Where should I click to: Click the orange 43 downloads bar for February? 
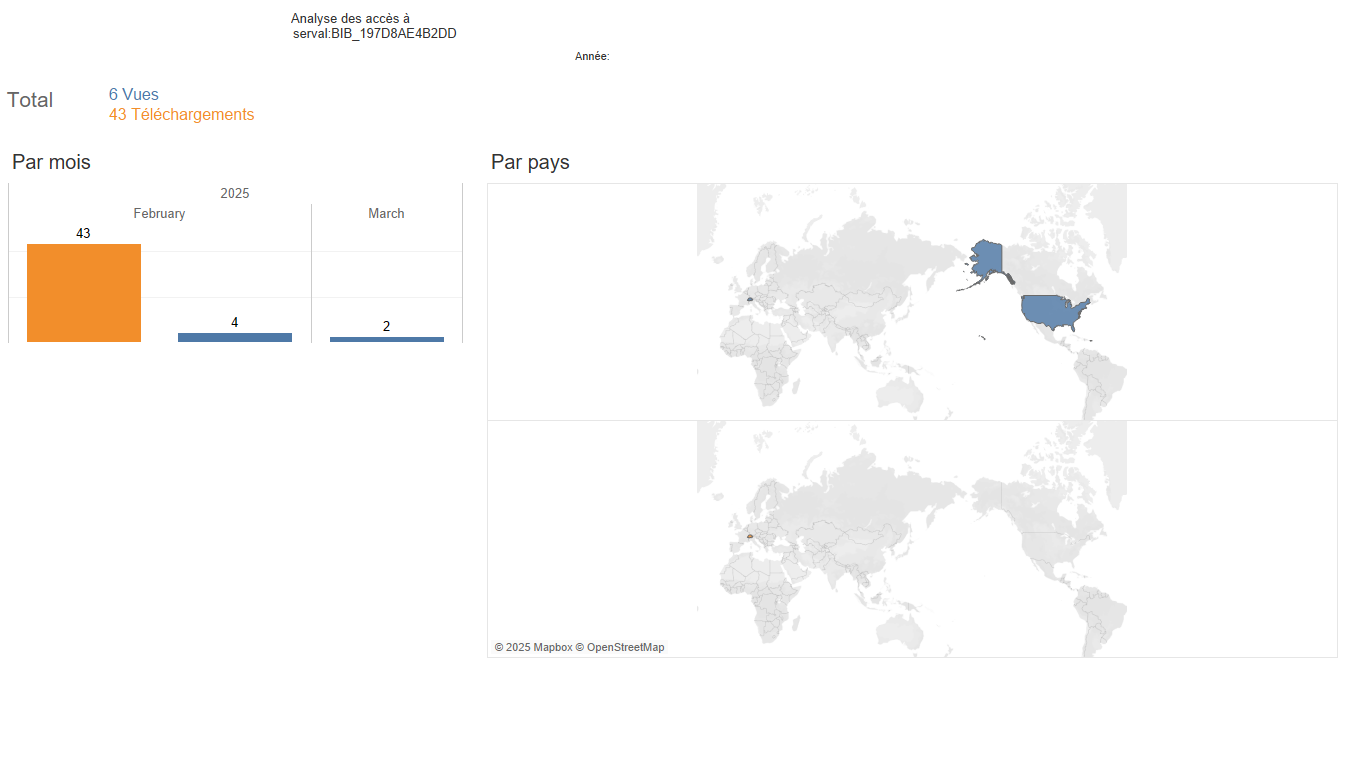[84, 293]
